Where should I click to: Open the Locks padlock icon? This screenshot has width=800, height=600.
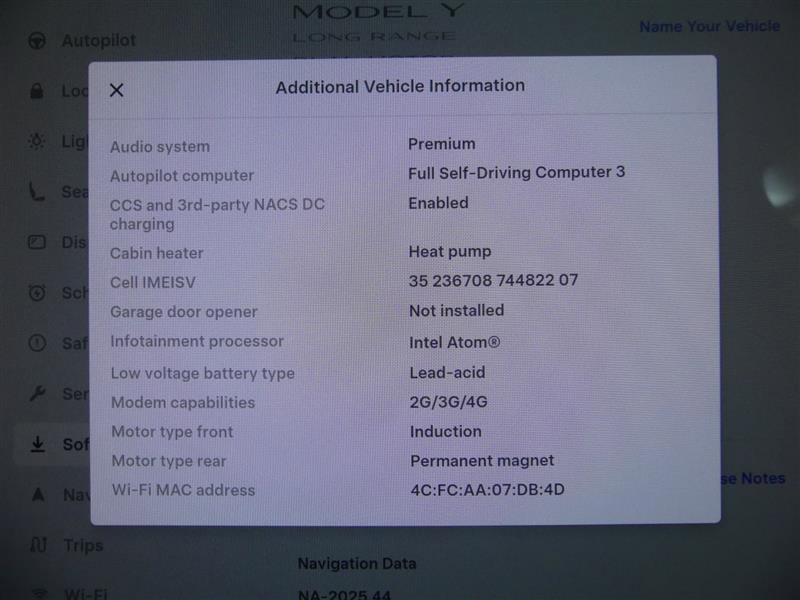coord(36,91)
